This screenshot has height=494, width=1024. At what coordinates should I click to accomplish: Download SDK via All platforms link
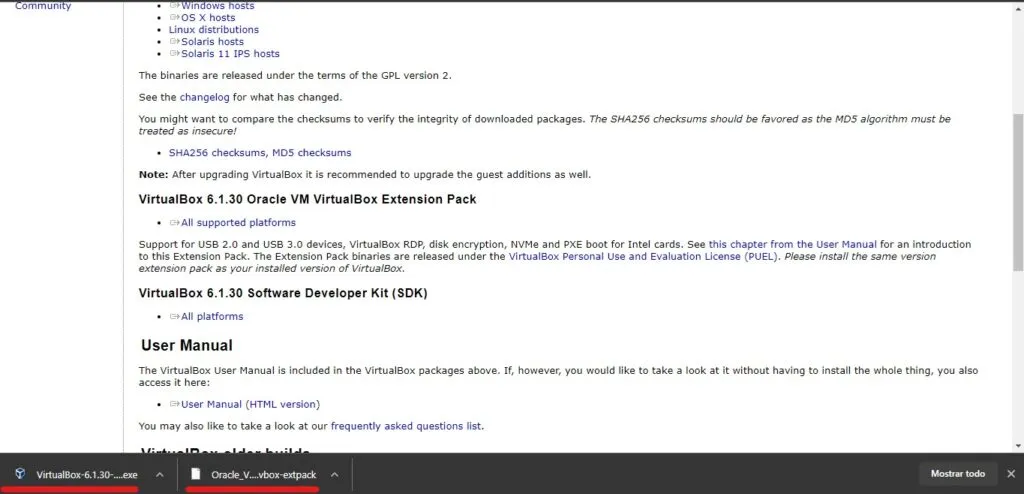(212, 316)
